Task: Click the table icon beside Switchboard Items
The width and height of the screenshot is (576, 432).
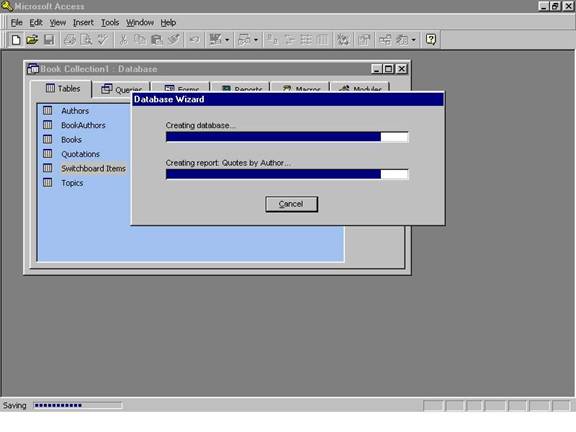Action: tap(47, 168)
